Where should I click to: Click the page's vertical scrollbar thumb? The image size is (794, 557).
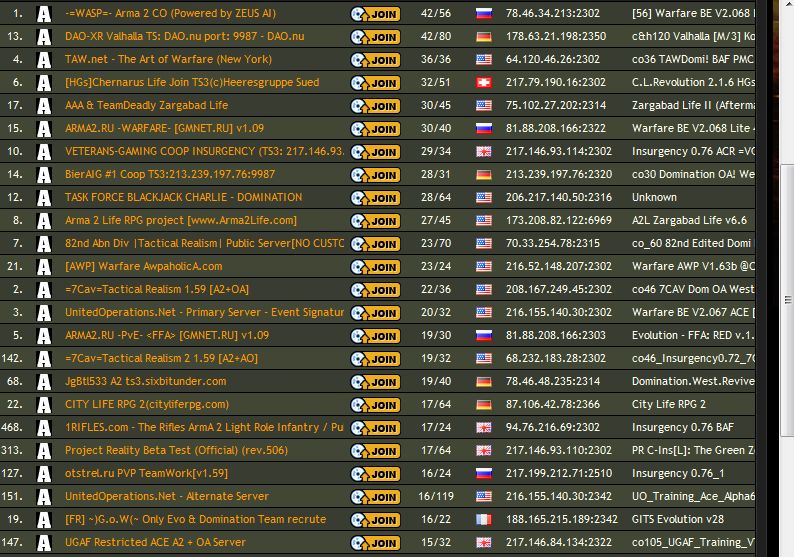pos(787,300)
